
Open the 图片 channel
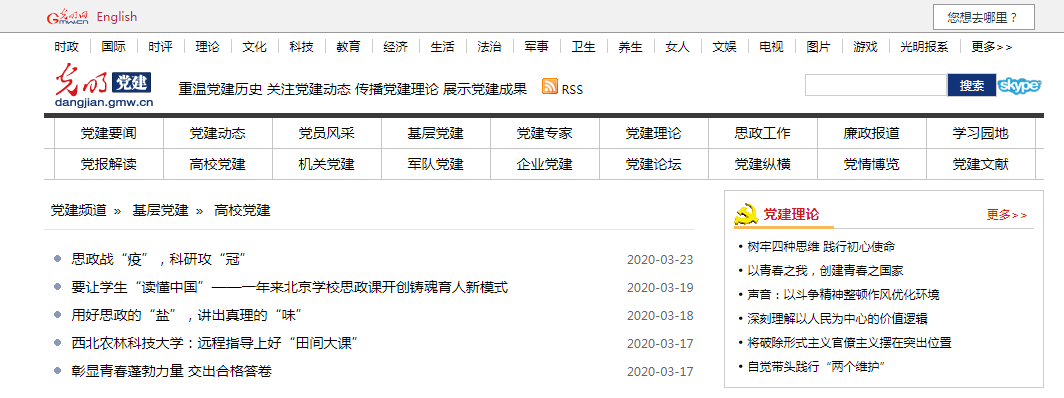[x=818, y=47]
